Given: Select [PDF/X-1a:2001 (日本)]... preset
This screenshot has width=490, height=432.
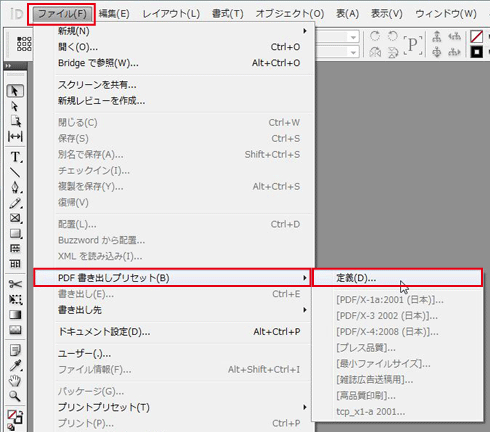Looking at the screenshot, I should [x=397, y=300].
